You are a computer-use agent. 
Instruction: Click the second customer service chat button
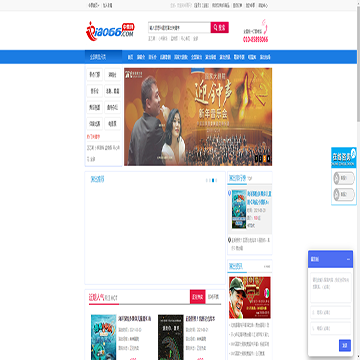(344, 194)
